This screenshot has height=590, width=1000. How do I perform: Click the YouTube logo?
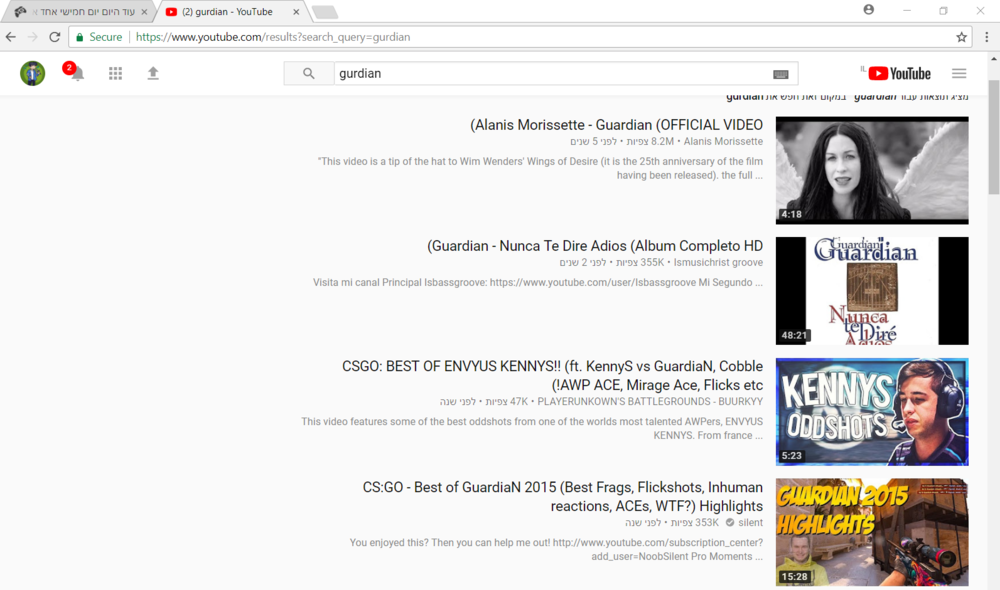(x=899, y=73)
